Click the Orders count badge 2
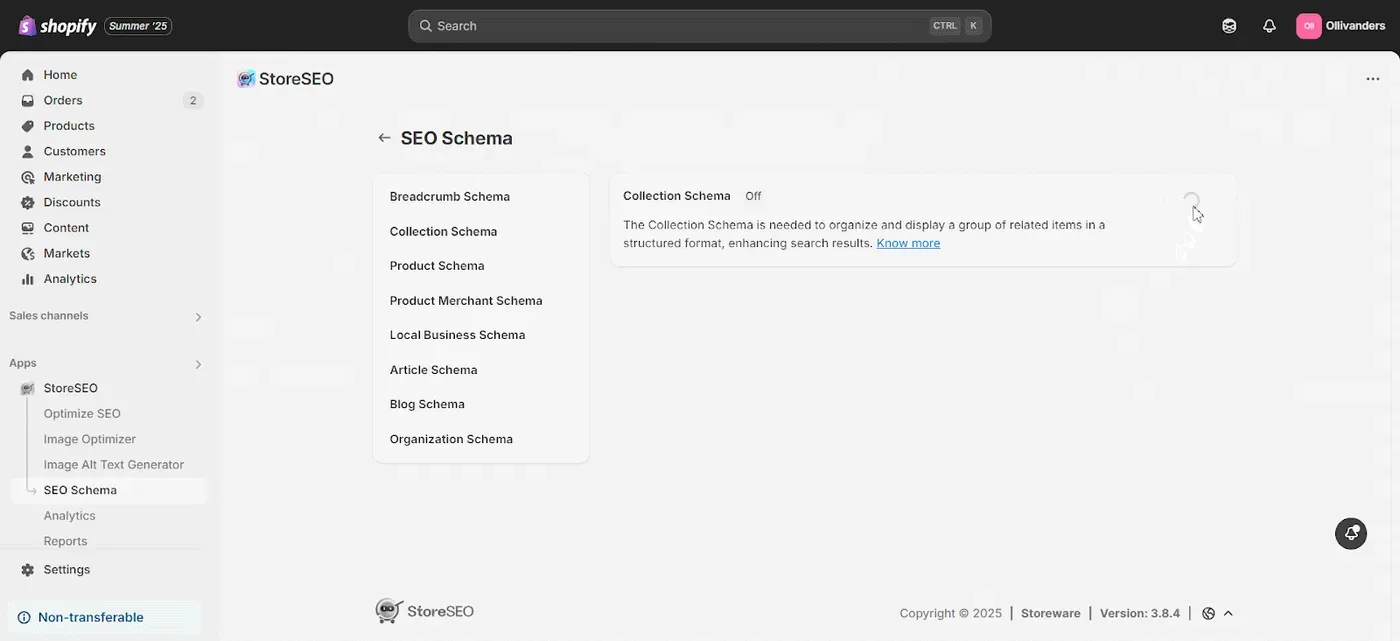This screenshot has width=1400, height=641. pyautogui.click(x=193, y=100)
